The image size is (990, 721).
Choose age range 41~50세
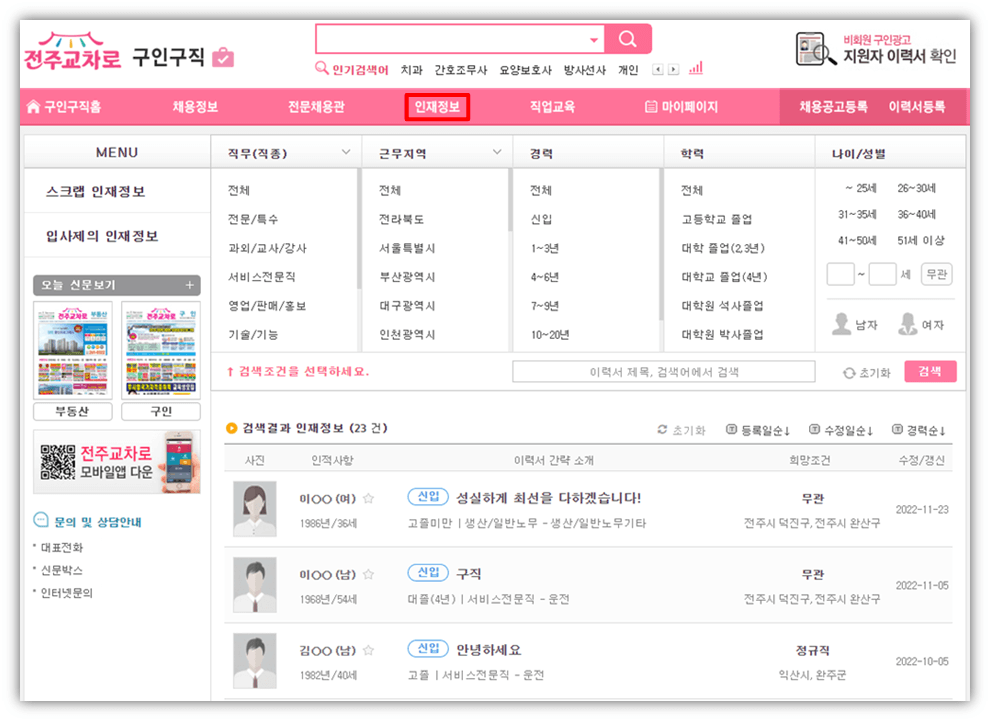857,240
